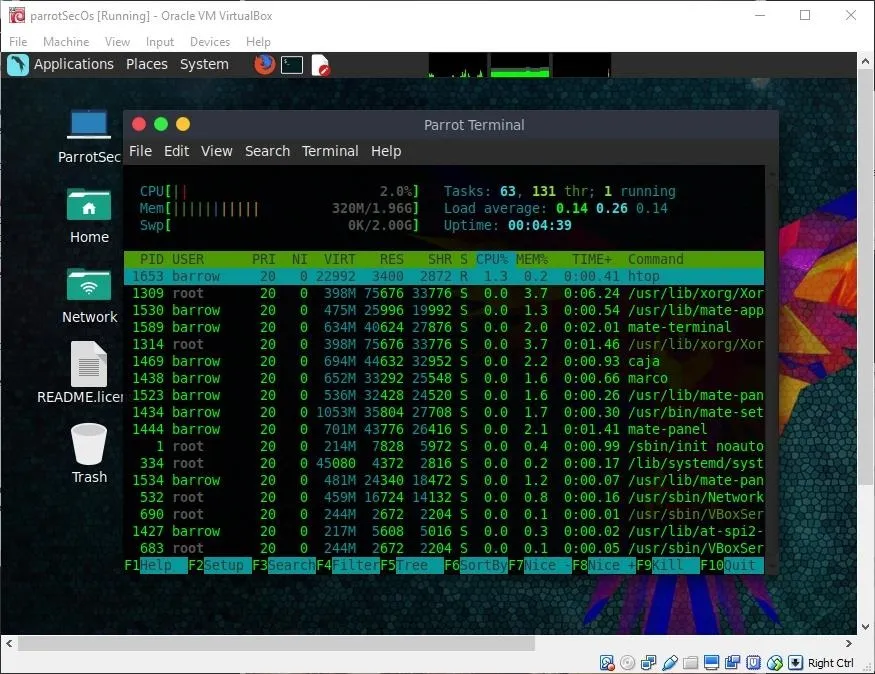Click the VirtualBox keyboard capture arrow icon

point(795,662)
